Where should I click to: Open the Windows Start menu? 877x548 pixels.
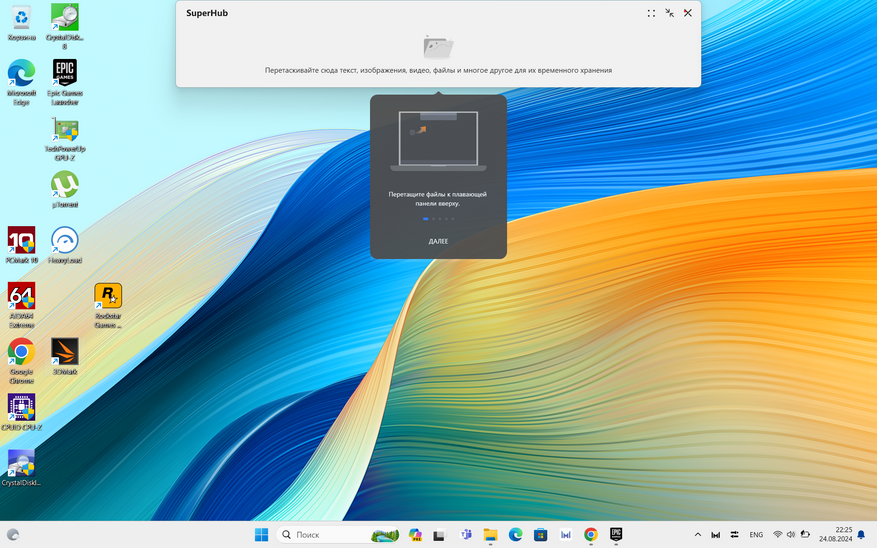(261, 535)
